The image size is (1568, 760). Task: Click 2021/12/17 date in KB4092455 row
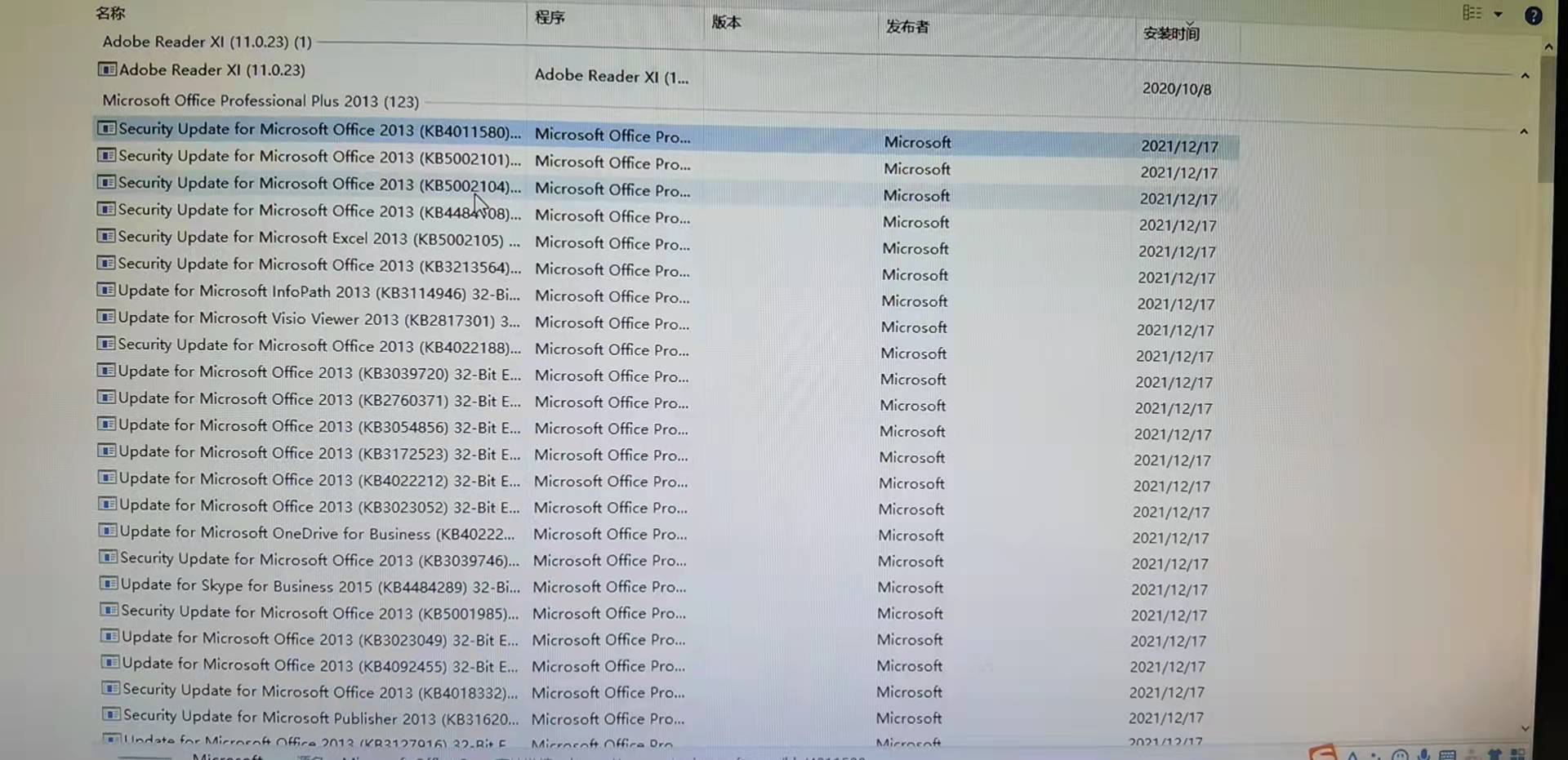click(1167, 667)
